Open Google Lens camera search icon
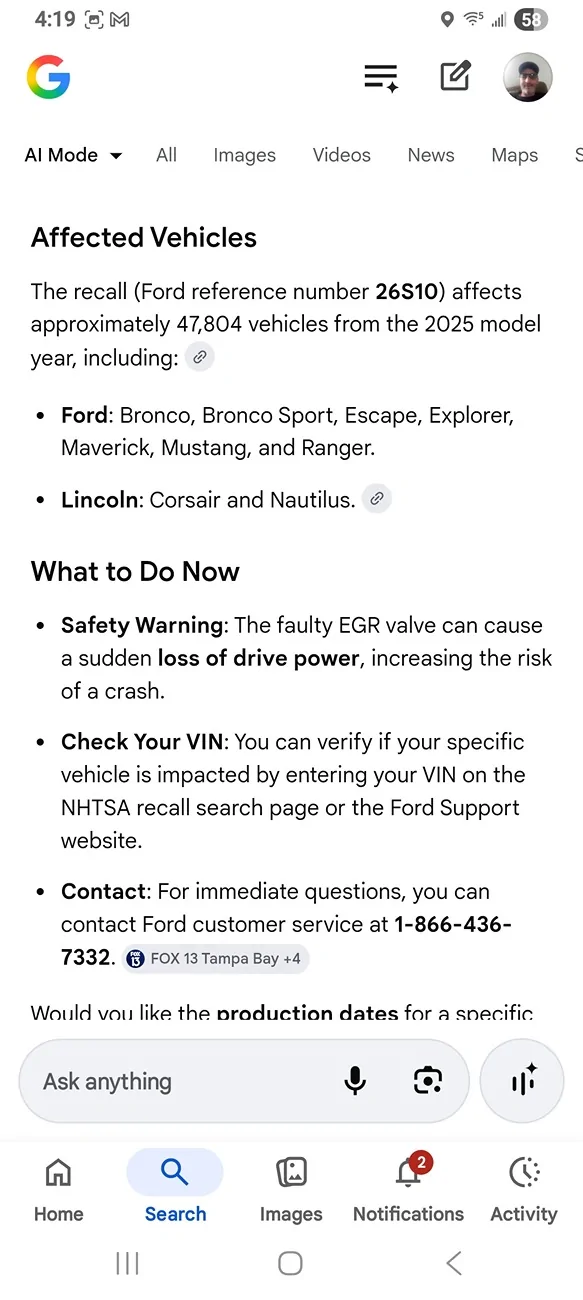This screenshot has width=583, height=1300. coord(428,1081)
